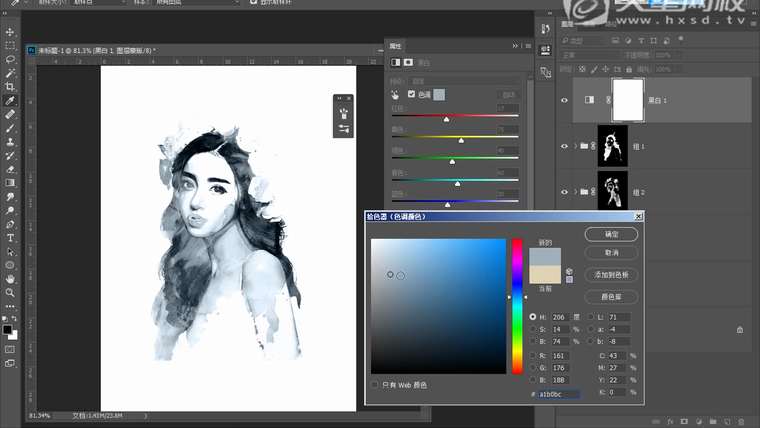Click the targeted adjustment hand icon in Properties

(x=394, y=94)
